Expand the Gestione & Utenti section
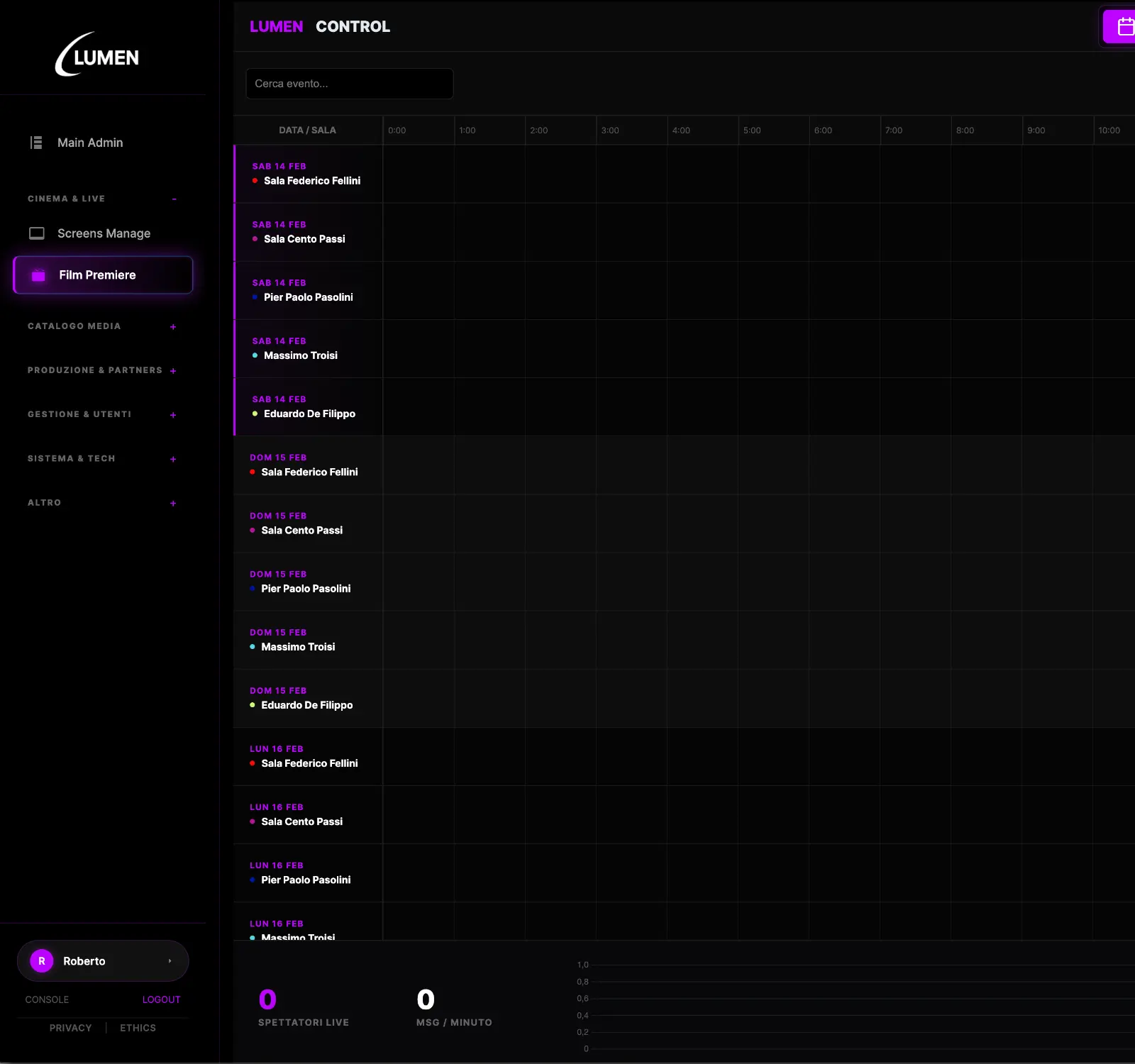1135x1064 pixels. coord(173,415)
